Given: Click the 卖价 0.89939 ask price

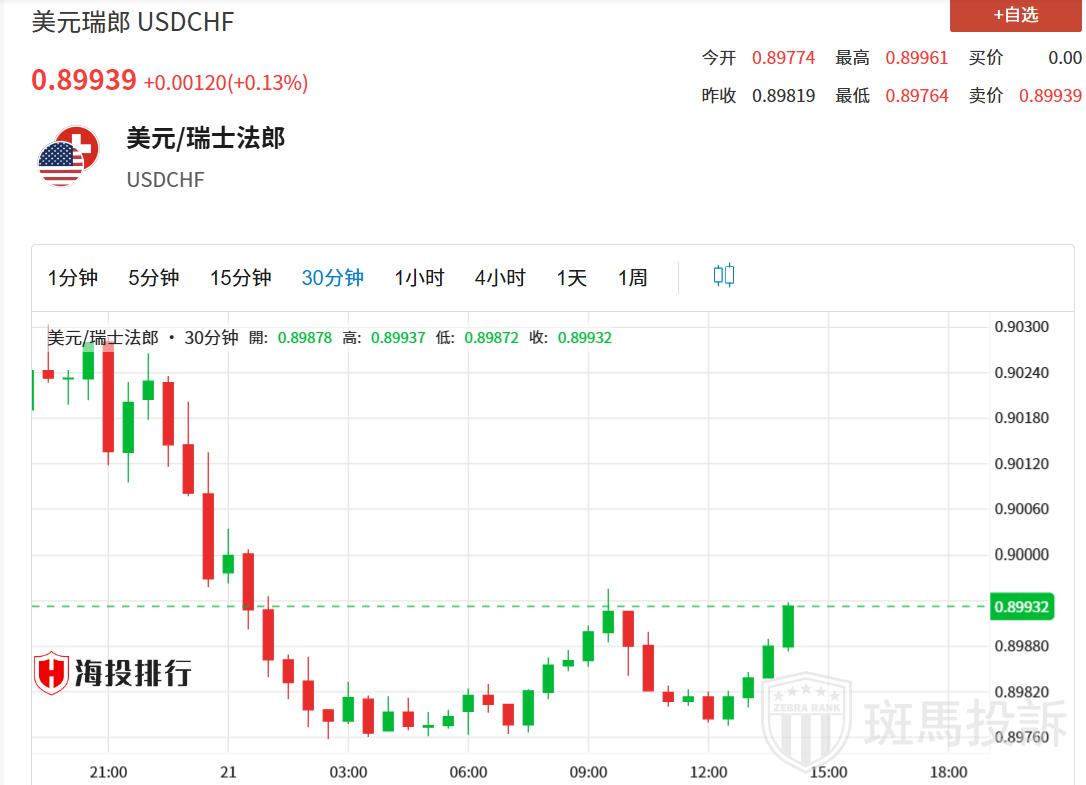Looking at the screenshot, I should pyautogui.click(x=1049, y=96).
